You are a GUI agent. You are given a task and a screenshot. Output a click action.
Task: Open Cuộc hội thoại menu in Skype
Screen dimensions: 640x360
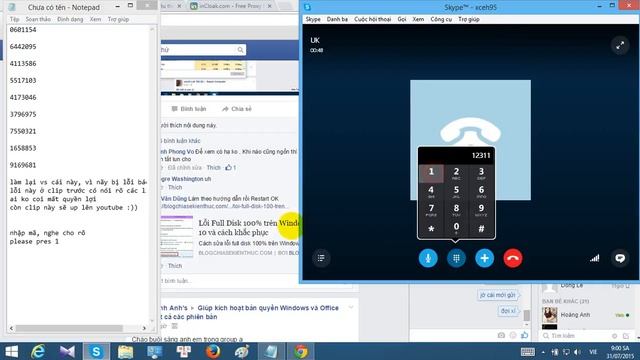(x=373, y=19)
